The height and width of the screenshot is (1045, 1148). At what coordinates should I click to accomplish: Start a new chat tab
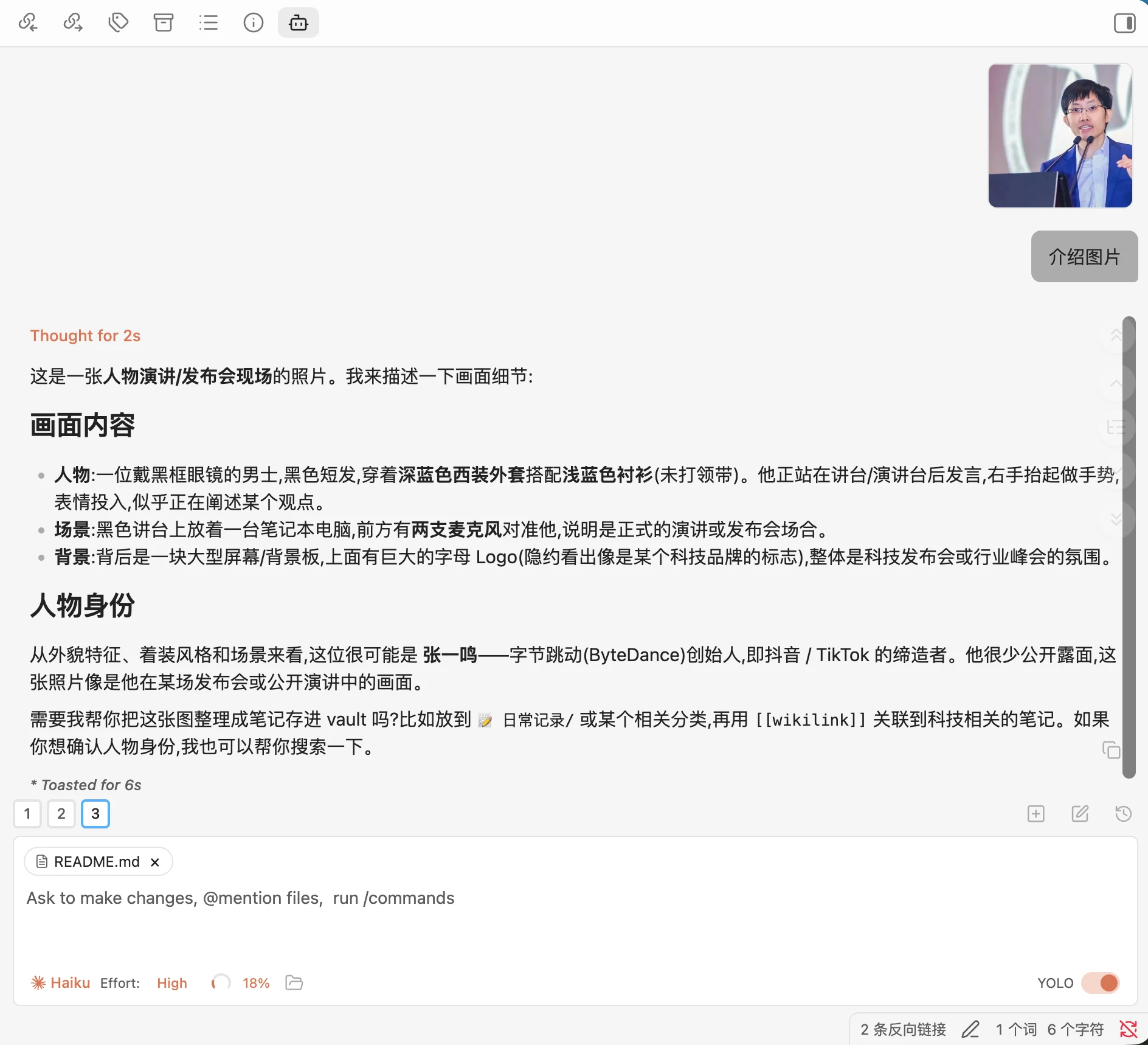(x=1036, y=814)
